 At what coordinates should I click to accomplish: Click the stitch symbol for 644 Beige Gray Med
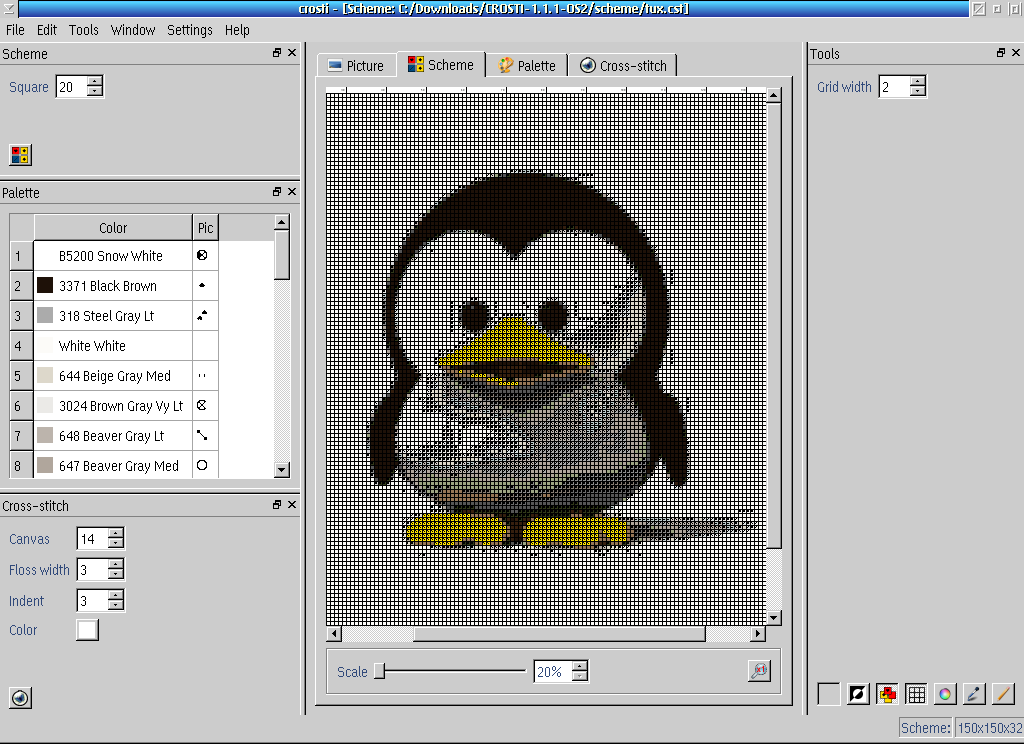coord(202,376)
